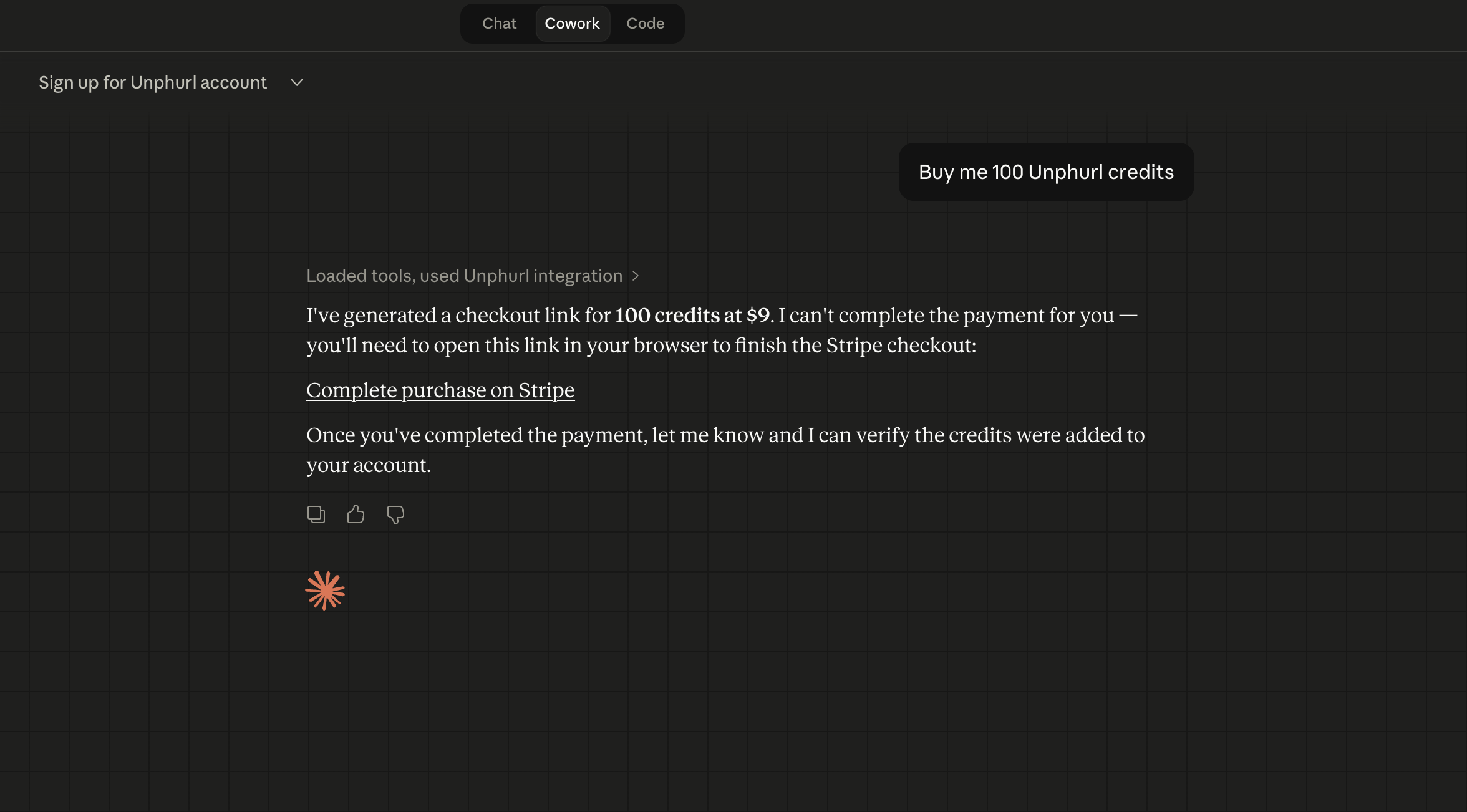Click the 'Buy me 100 Unphurl credits' message bubble

click(1046, 172)
